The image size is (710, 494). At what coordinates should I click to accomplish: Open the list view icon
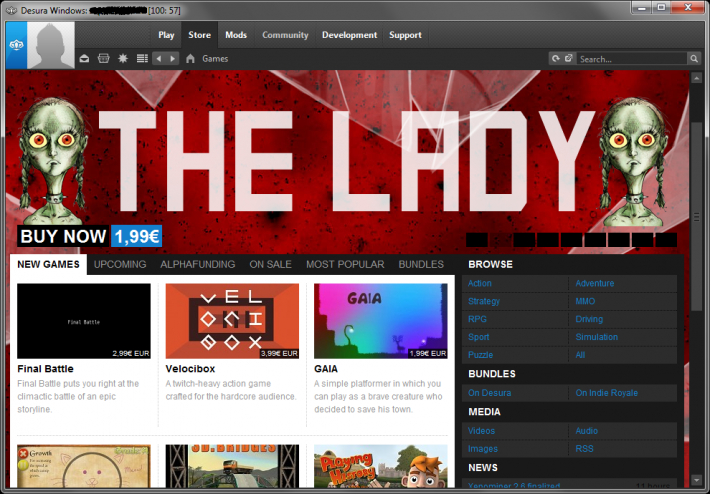142,58
